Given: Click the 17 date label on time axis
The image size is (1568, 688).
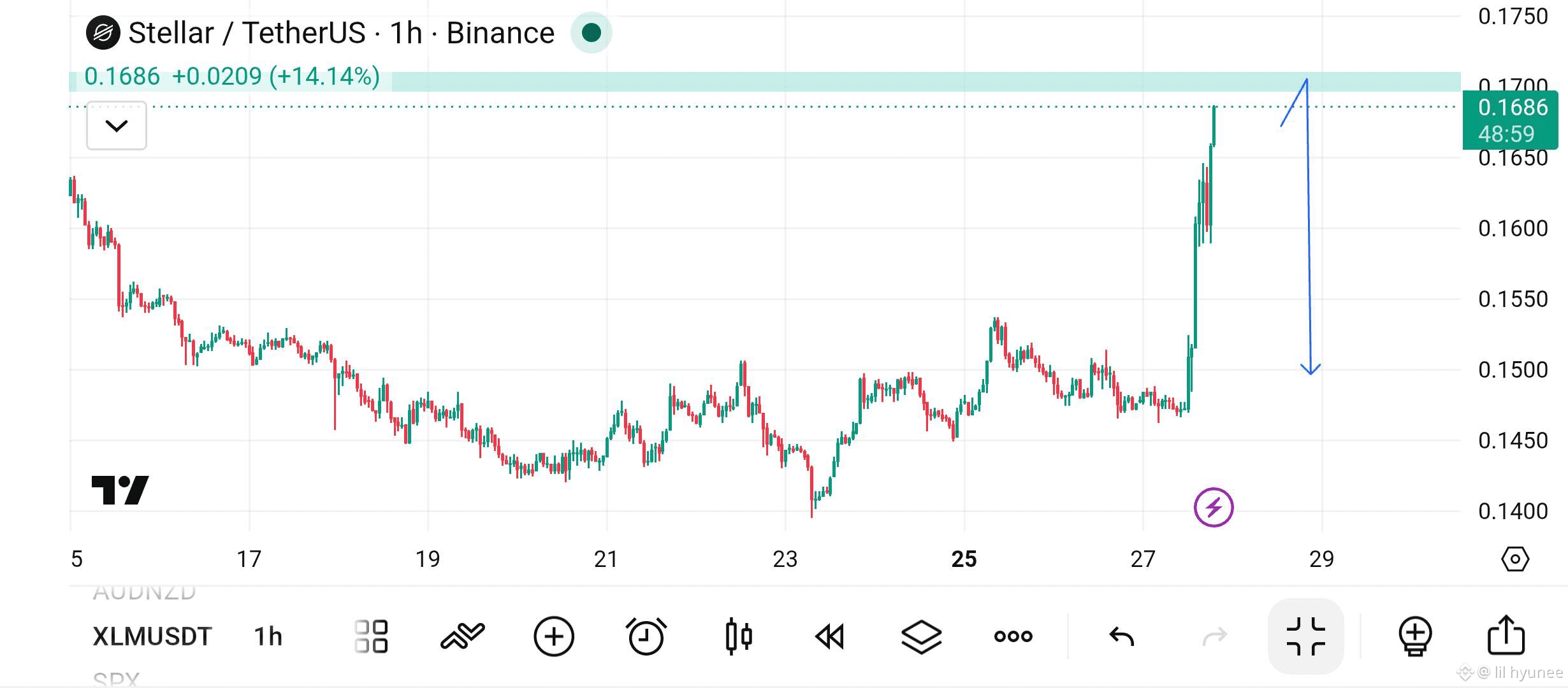Looking at the screenshot, I should click(x=249, y=559).
